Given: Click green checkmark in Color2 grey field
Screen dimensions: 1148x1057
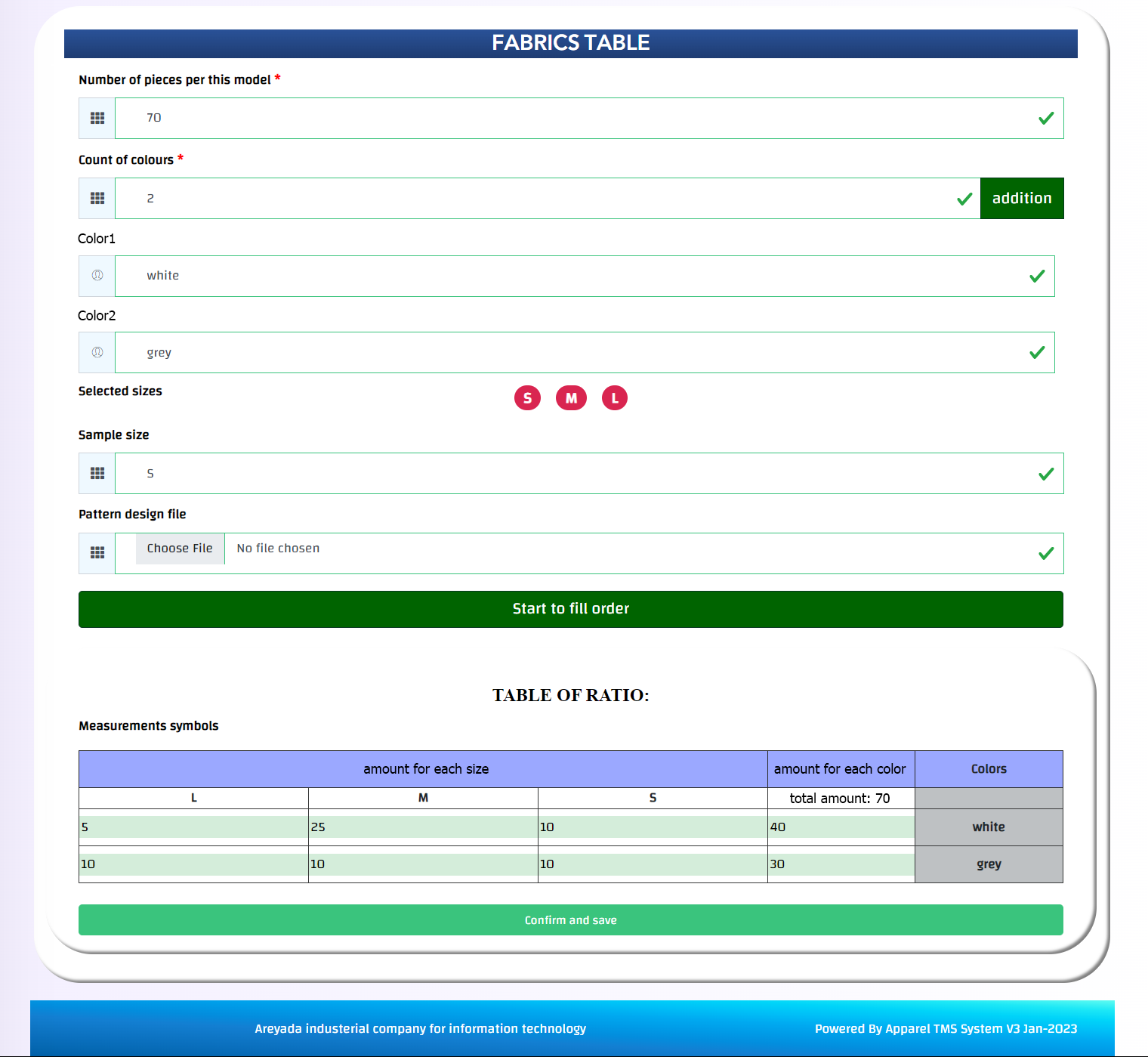Looking at the screenshot, I should pos(1037,352).
